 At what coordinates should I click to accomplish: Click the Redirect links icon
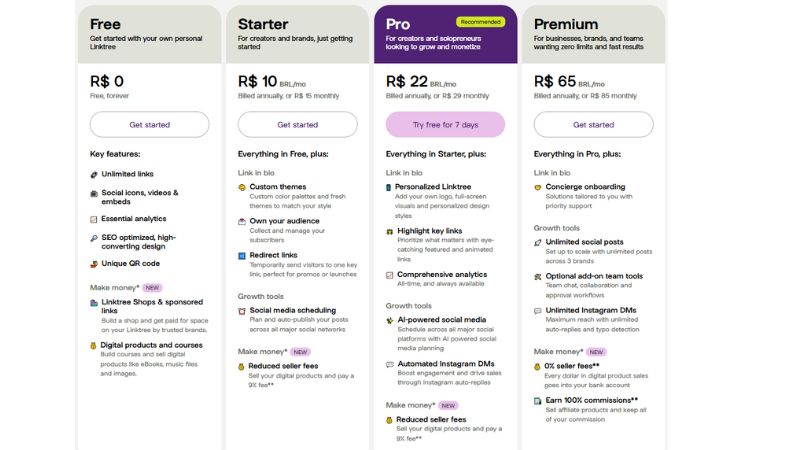pos(242,256)
